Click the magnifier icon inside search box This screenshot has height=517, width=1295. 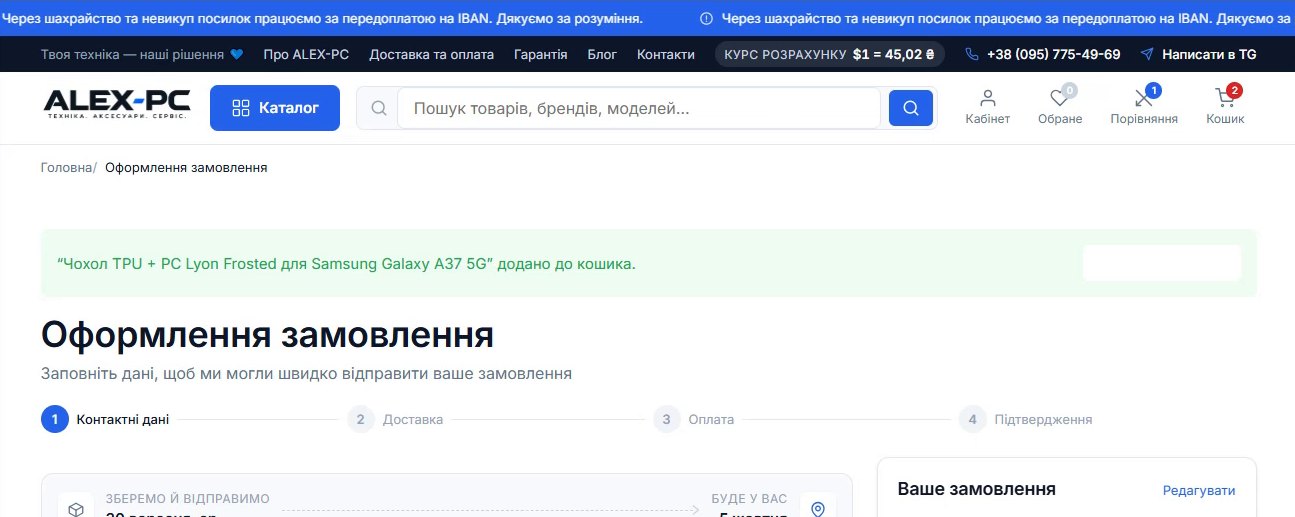[x=379, y=108]
